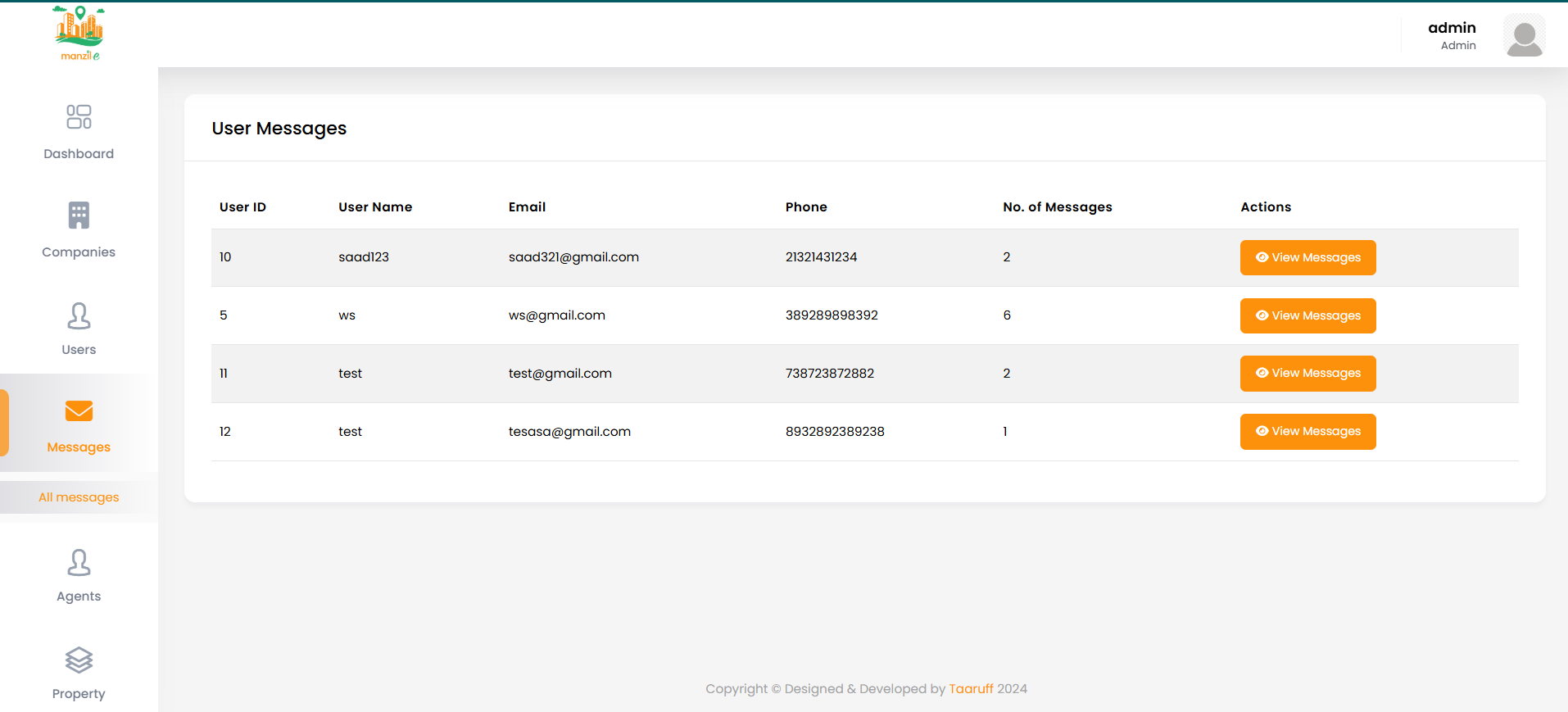
Task: Click the orange Messages envelope icon
Action: point(79,410)
